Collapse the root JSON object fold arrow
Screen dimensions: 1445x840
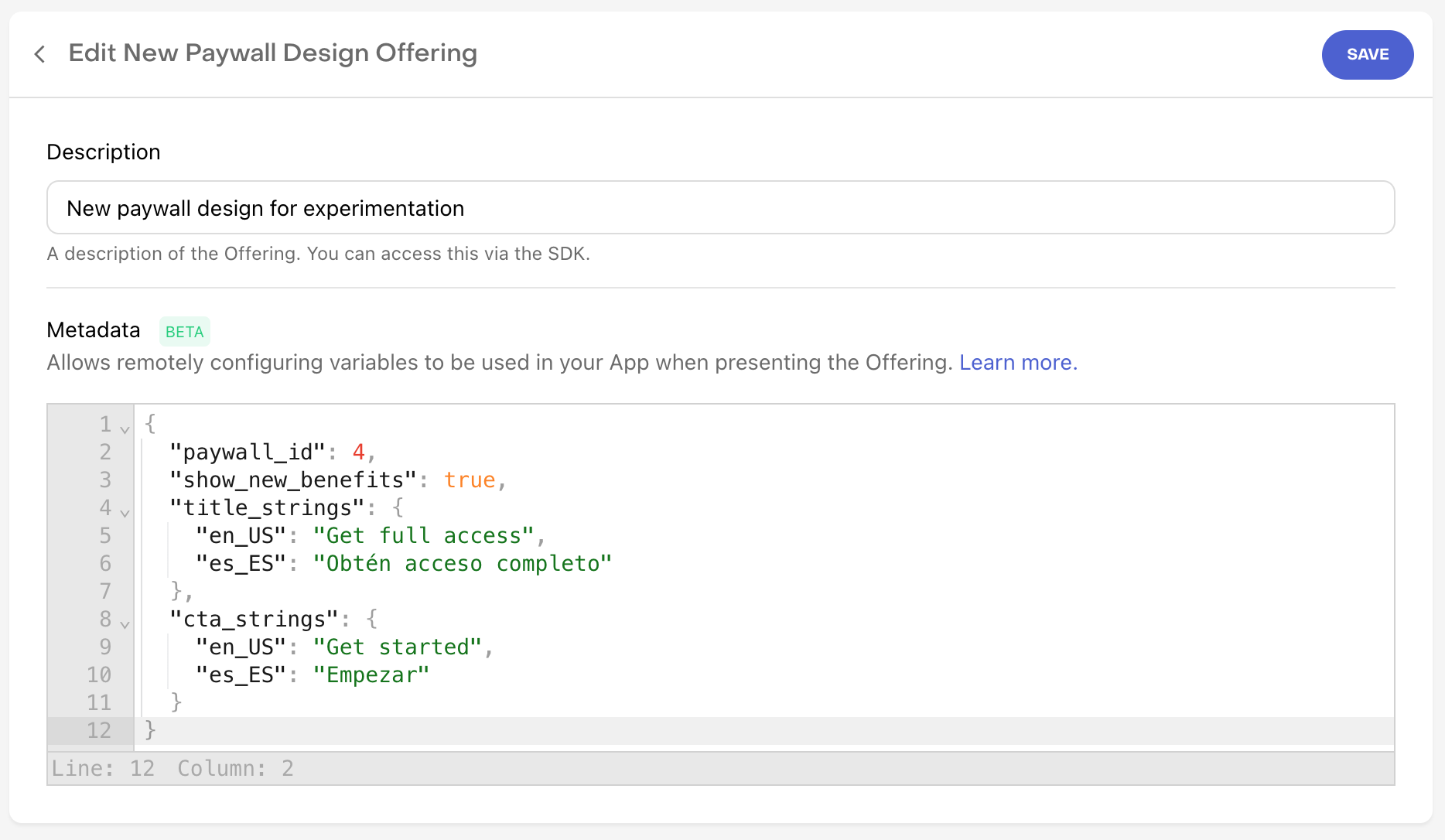(x=125, y=429)
